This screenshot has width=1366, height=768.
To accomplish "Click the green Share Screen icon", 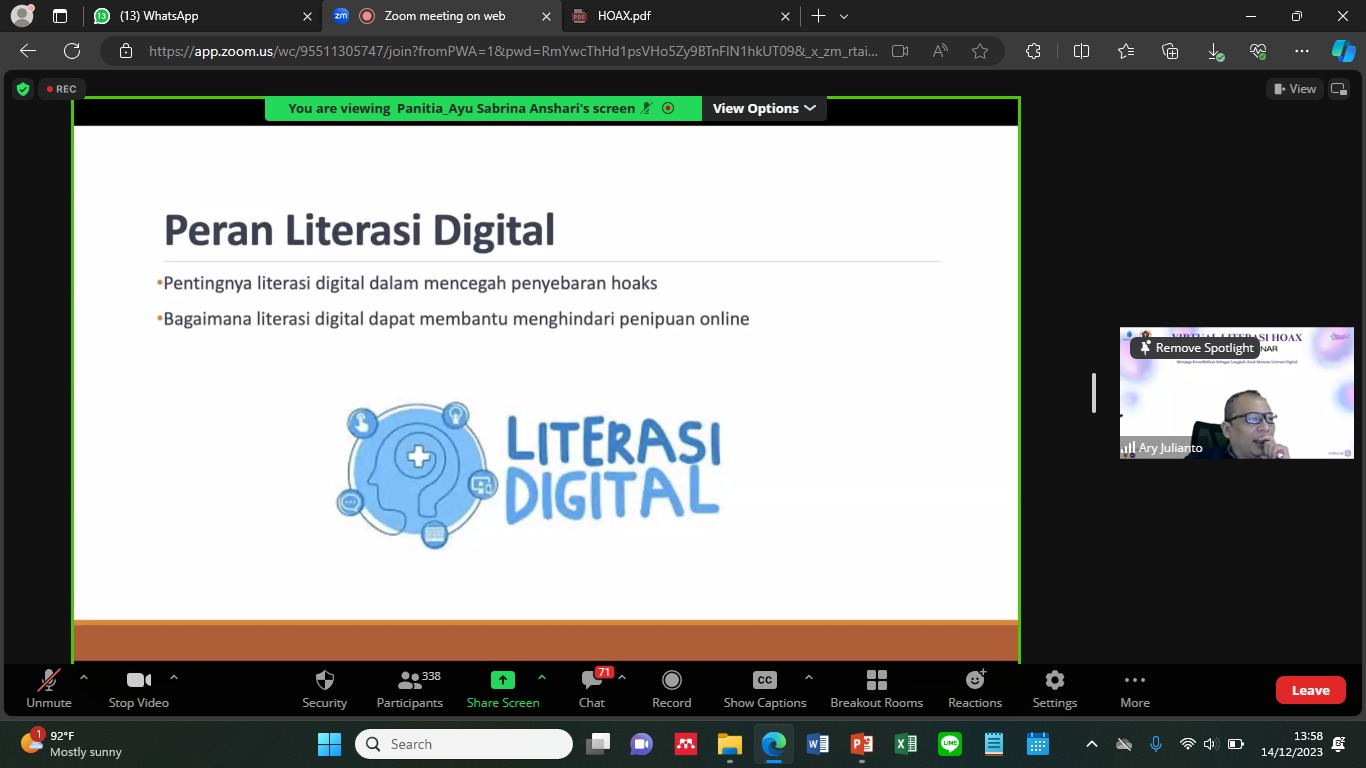I will click(503, 680).
